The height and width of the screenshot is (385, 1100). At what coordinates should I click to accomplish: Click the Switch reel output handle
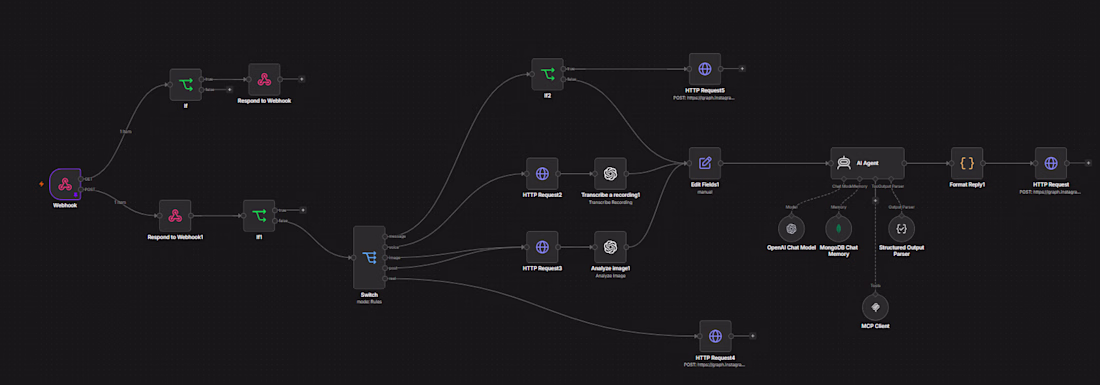[385, 278]
